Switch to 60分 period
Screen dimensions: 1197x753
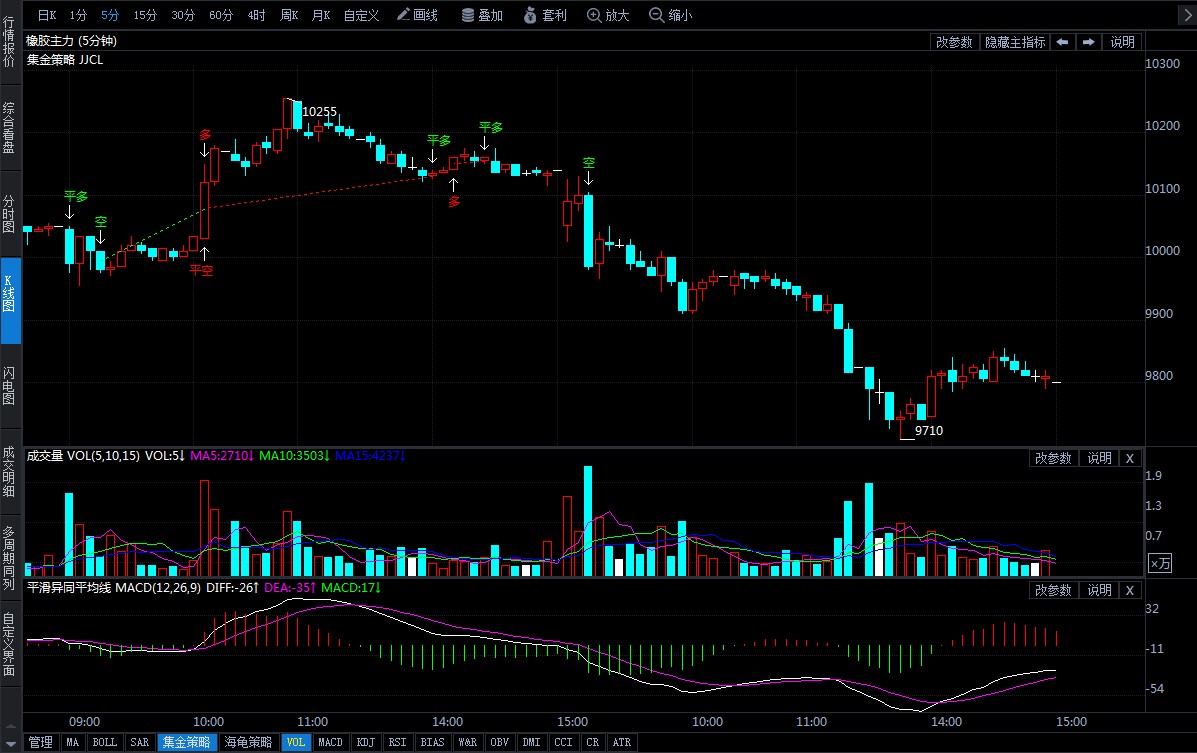coord(221,15)
